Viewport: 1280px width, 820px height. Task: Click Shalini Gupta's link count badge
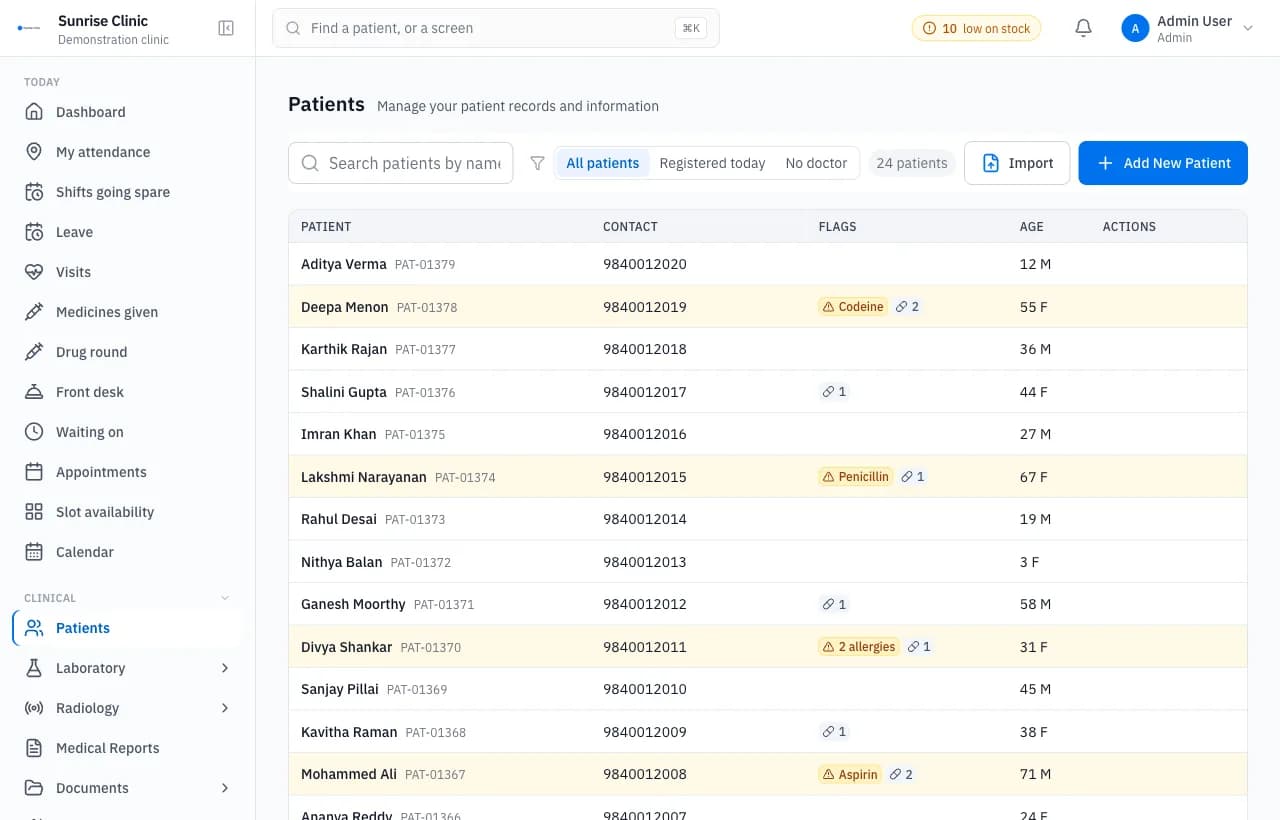tap(834, 392)
